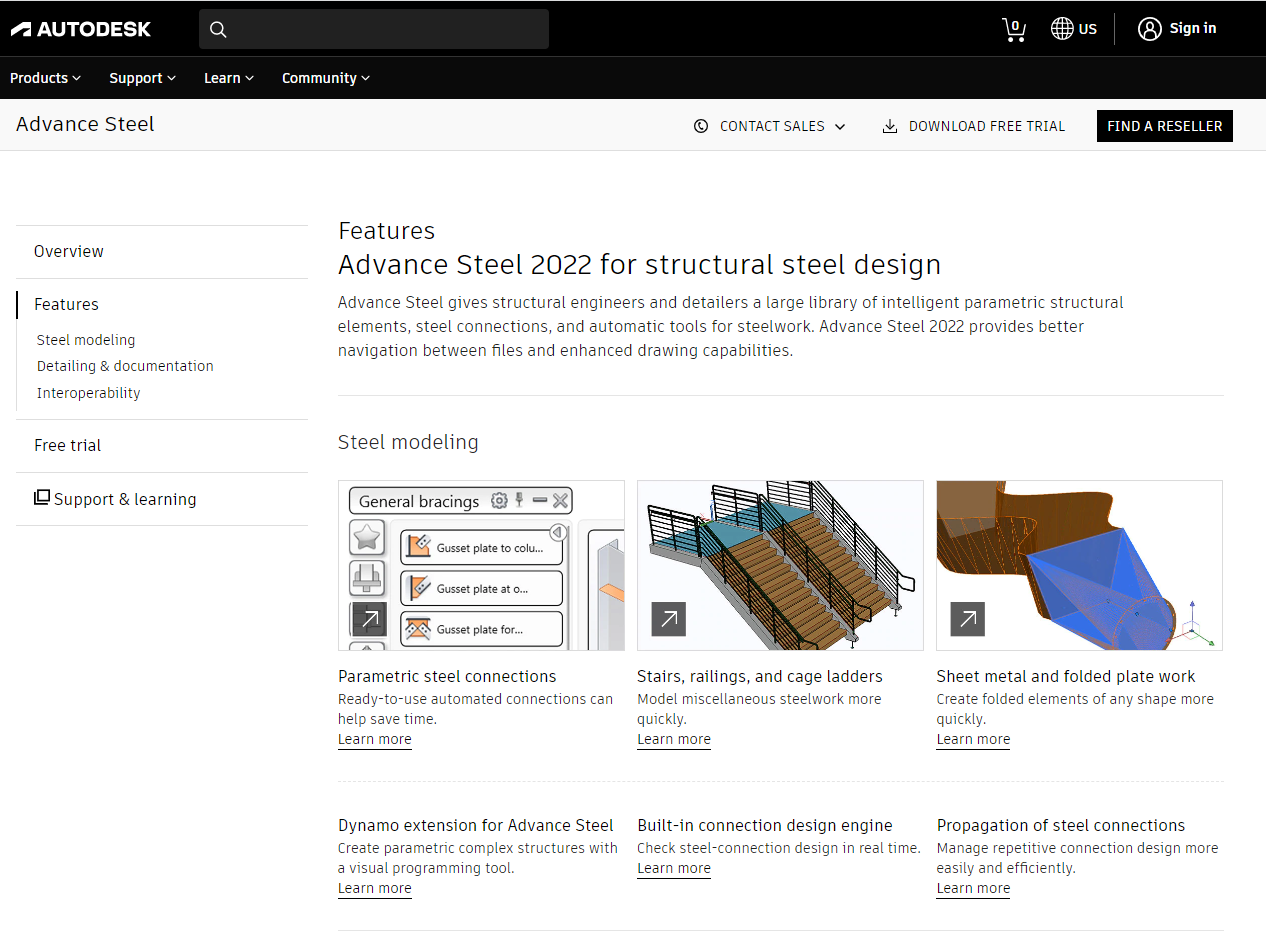
Task: Open the shopping cart
Action: tap(1014, 28)
